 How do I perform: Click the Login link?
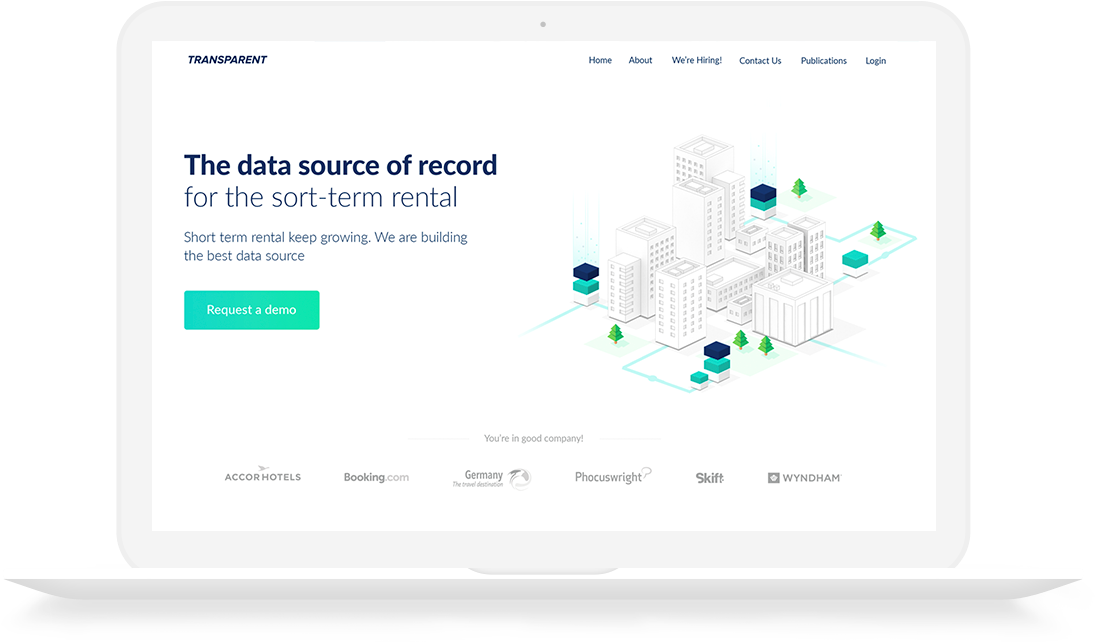[875, 61]
